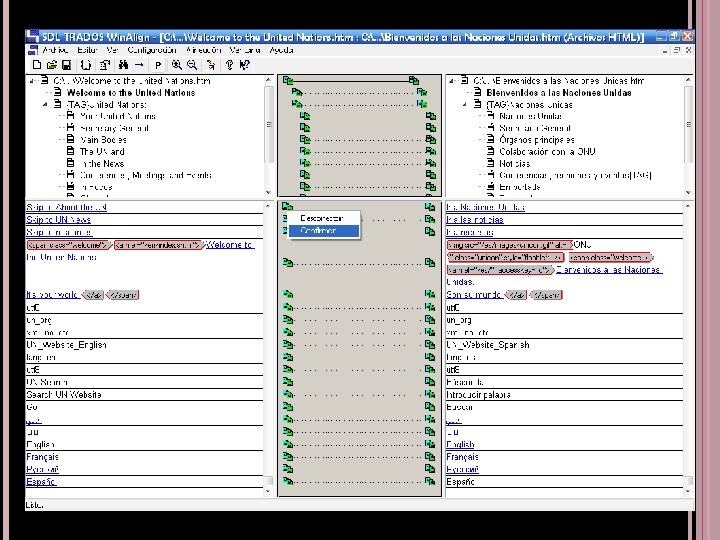Select 'Órganos principales' in the target tree
Image resolution: width=720 pixels, height=540 pixels.
pos(537,140)
